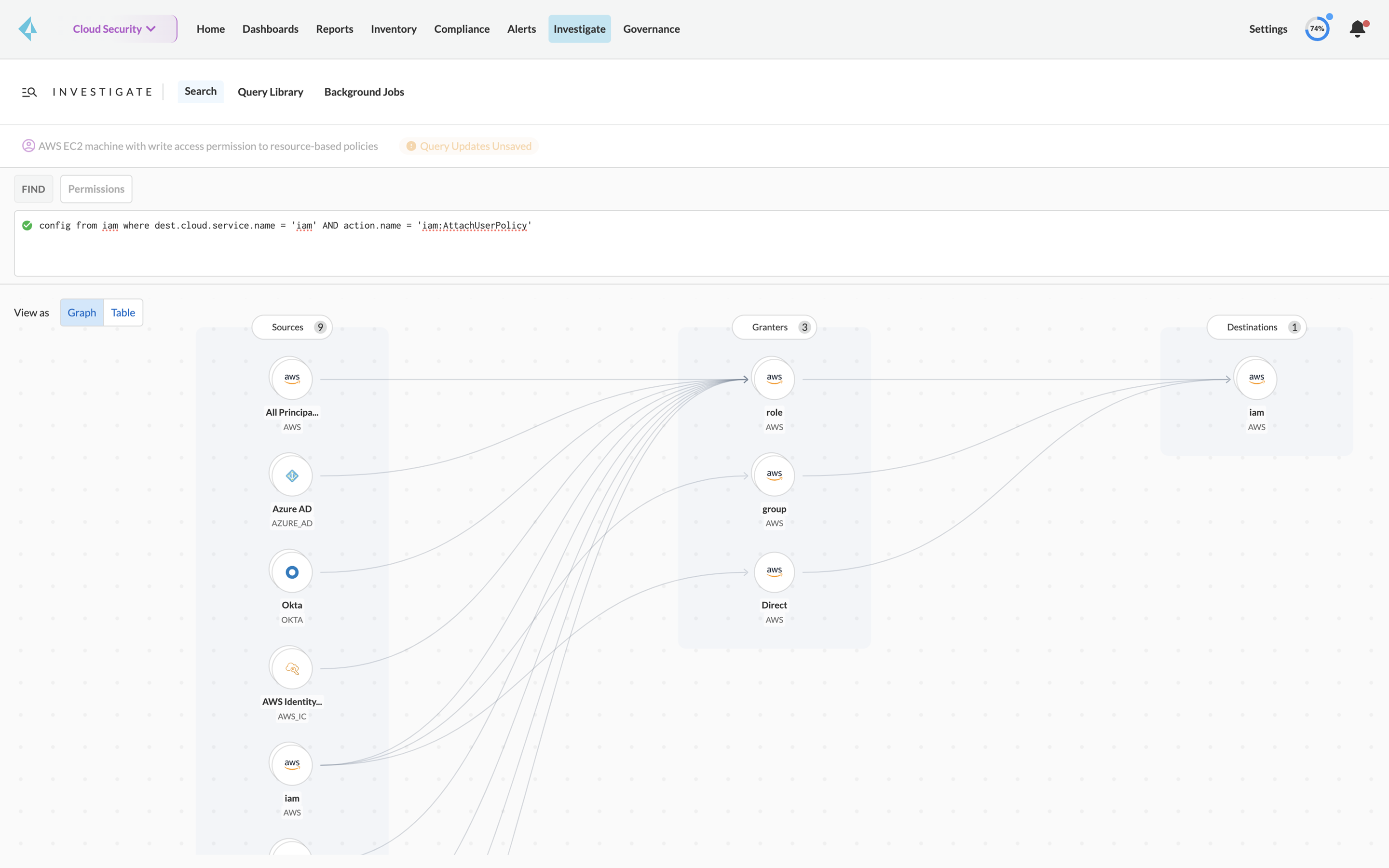Switch to Table view
The height and width of the screenshot is (868, 1389).
(123, 312)
